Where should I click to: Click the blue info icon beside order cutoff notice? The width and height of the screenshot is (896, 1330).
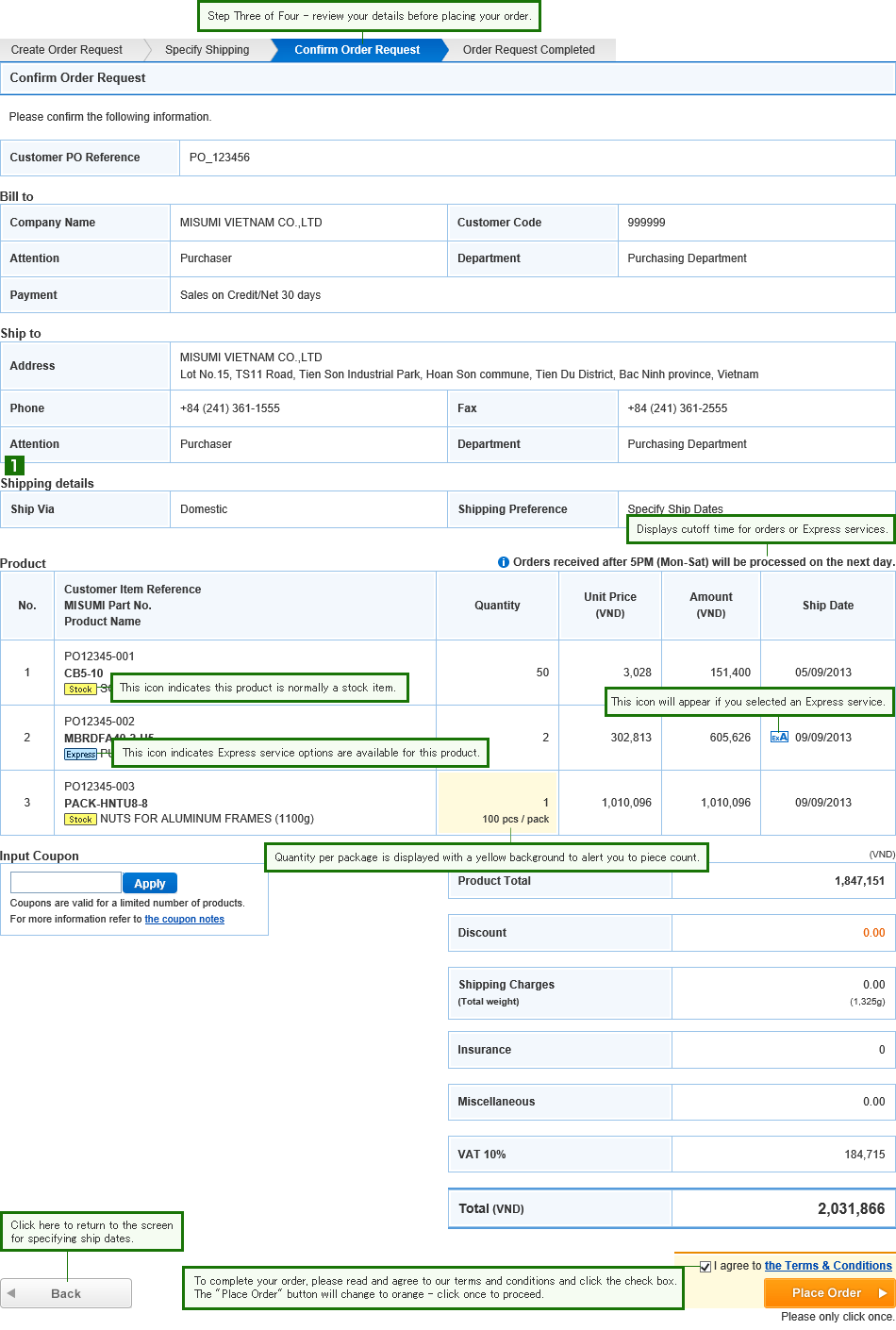504,562
